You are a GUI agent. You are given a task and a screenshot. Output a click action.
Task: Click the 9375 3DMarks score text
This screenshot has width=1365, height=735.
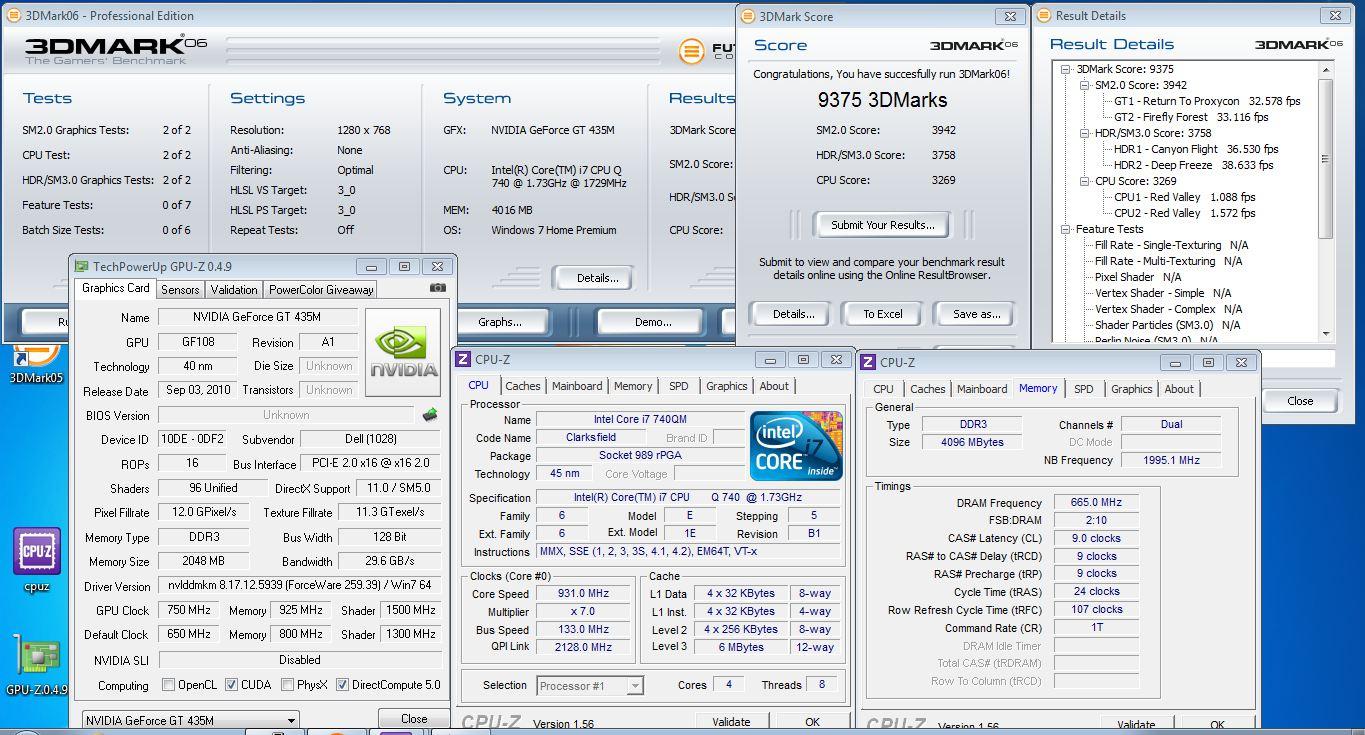point(882,100)
